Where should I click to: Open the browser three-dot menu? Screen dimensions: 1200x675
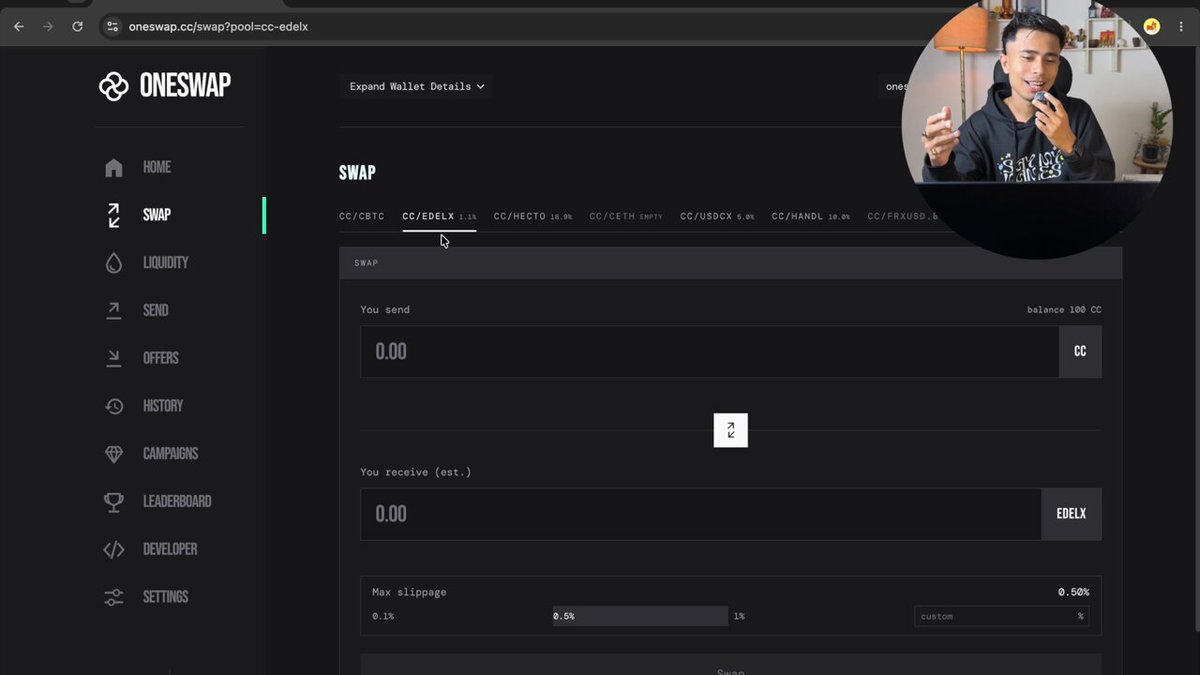tap(1181, 27)
